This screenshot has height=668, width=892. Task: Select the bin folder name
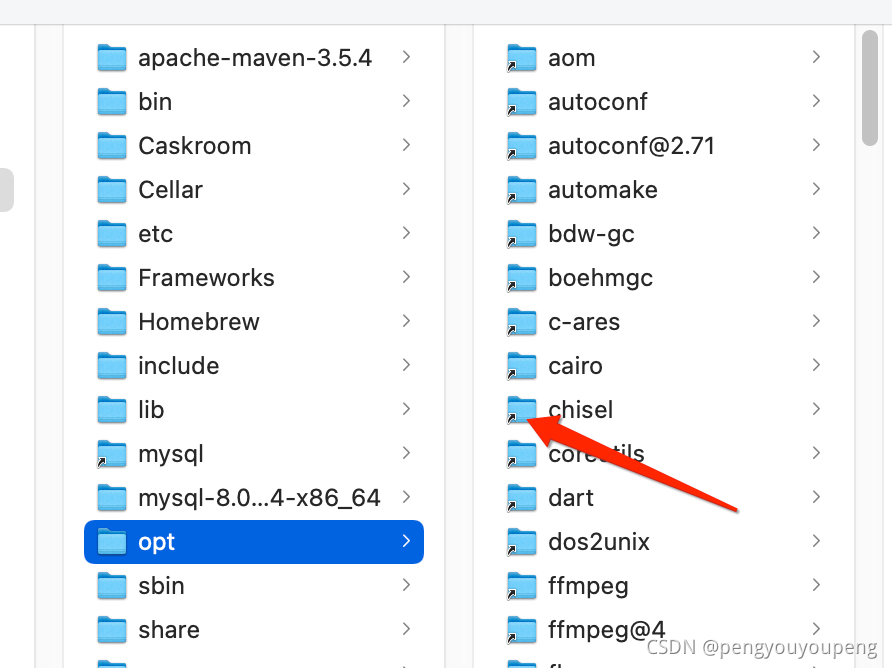coord(155,102)
